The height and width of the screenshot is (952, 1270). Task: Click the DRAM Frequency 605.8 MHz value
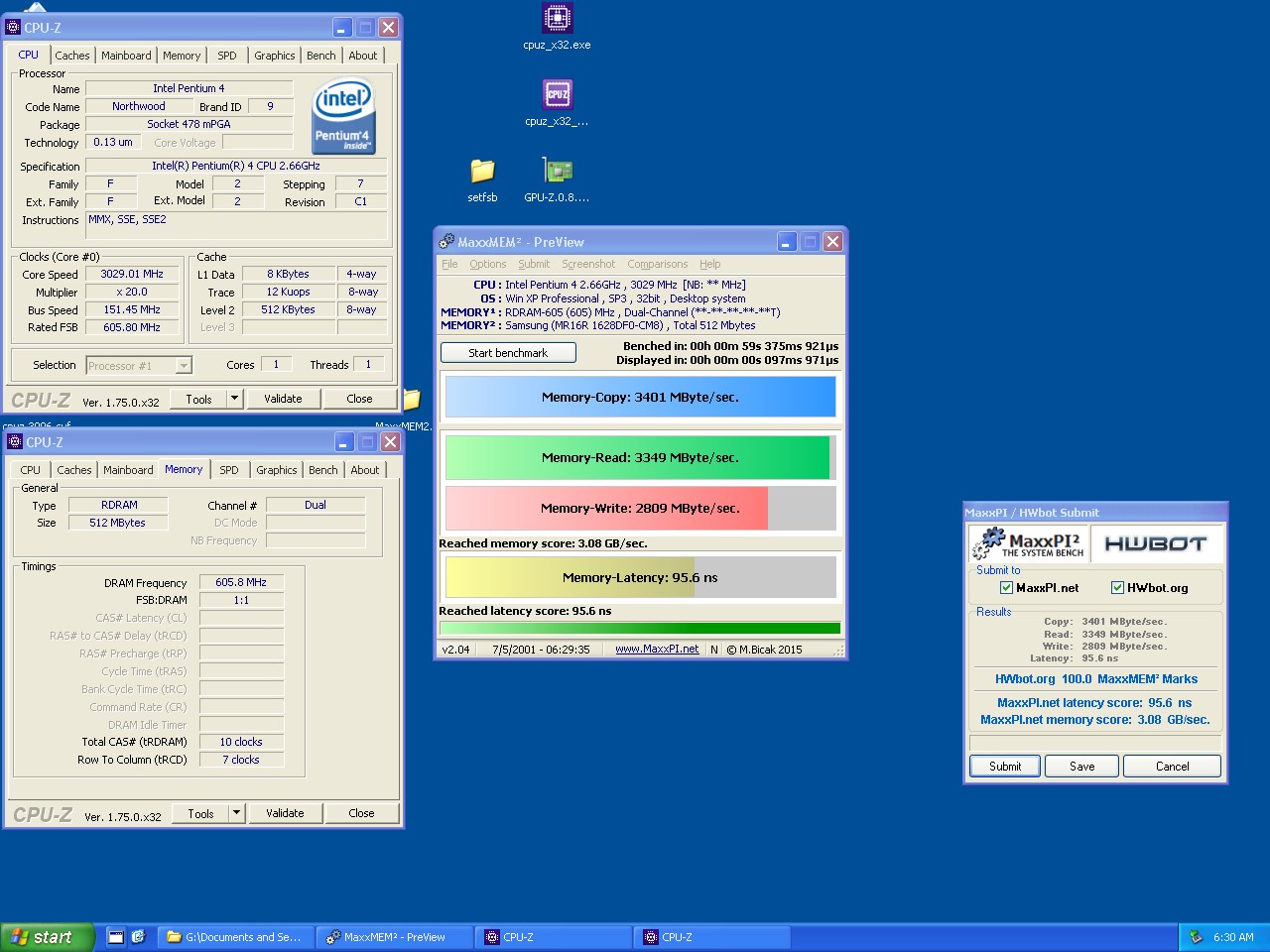pos(241,582)
